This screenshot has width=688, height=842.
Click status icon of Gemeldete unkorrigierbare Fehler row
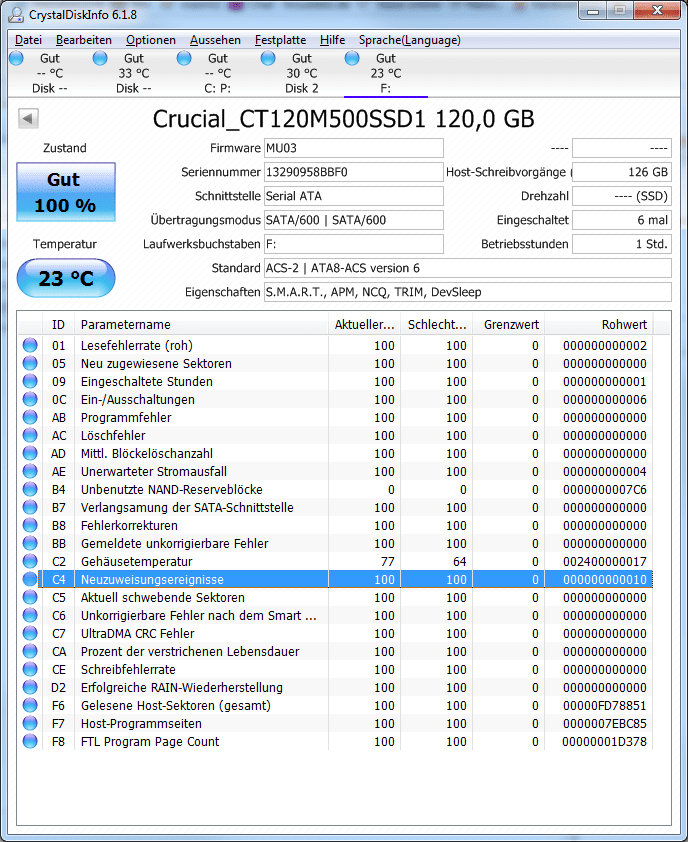click(30, 543)
